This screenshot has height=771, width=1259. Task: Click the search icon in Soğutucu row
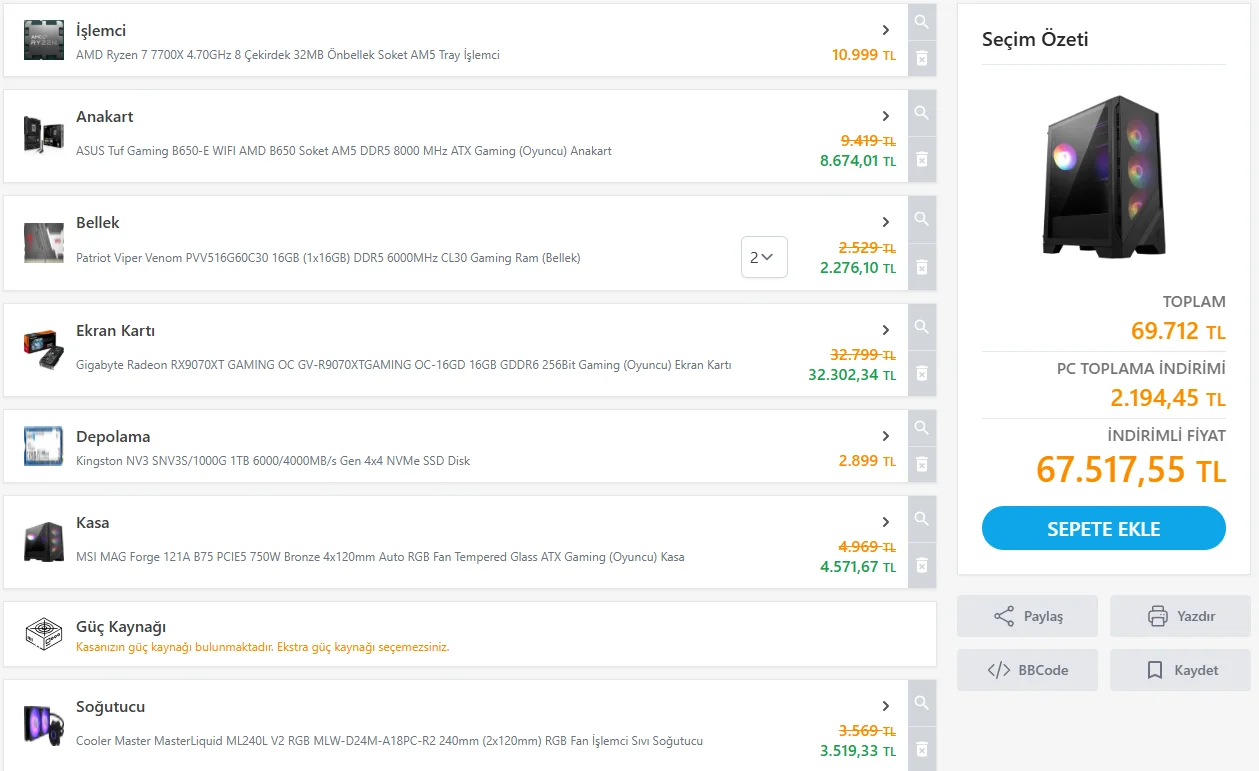[922, 703]
